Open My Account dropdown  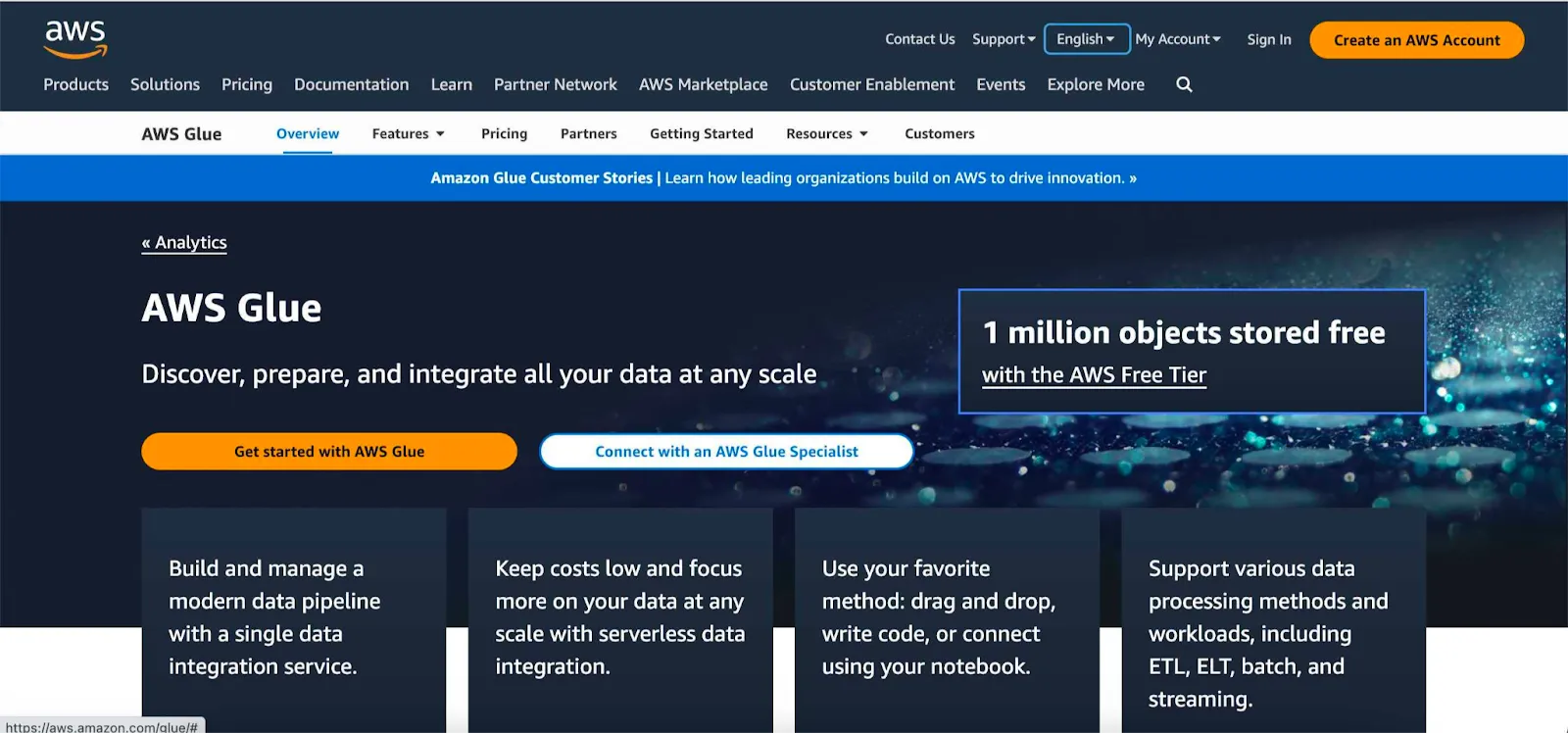[x=1178, y=39]
